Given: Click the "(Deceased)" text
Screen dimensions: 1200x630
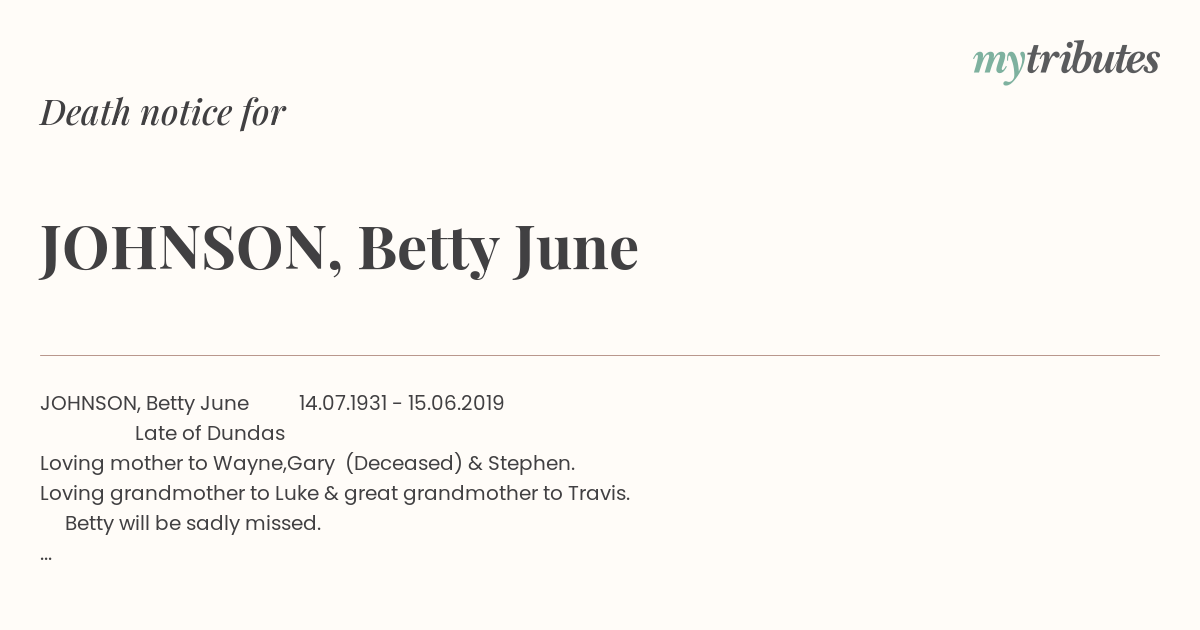Looking at the screenshot, I should (x=404, y=463).
